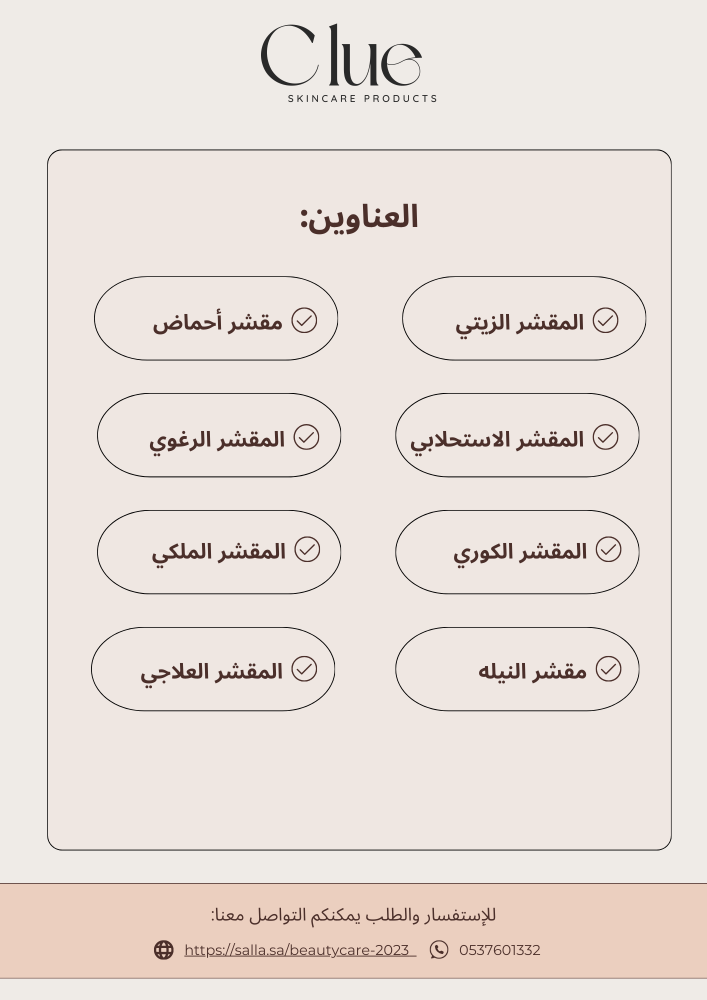Click the العناوين heading text

[x=359, y=217]
